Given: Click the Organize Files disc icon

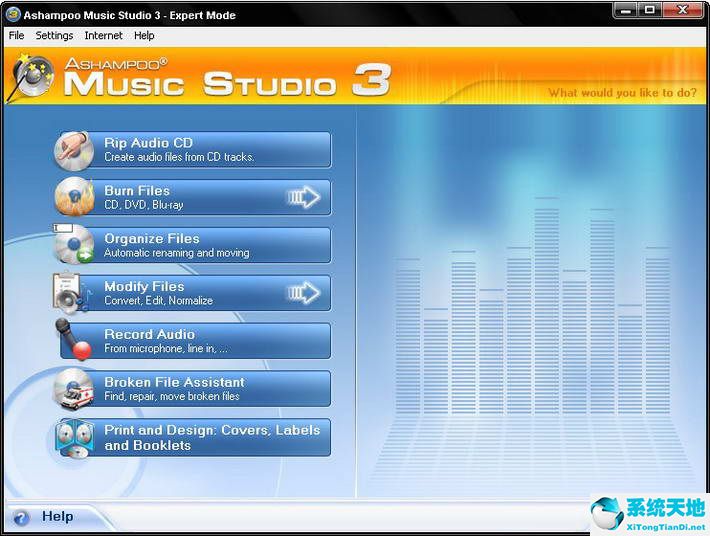Looking at the screenshot, I should (74, 244).
